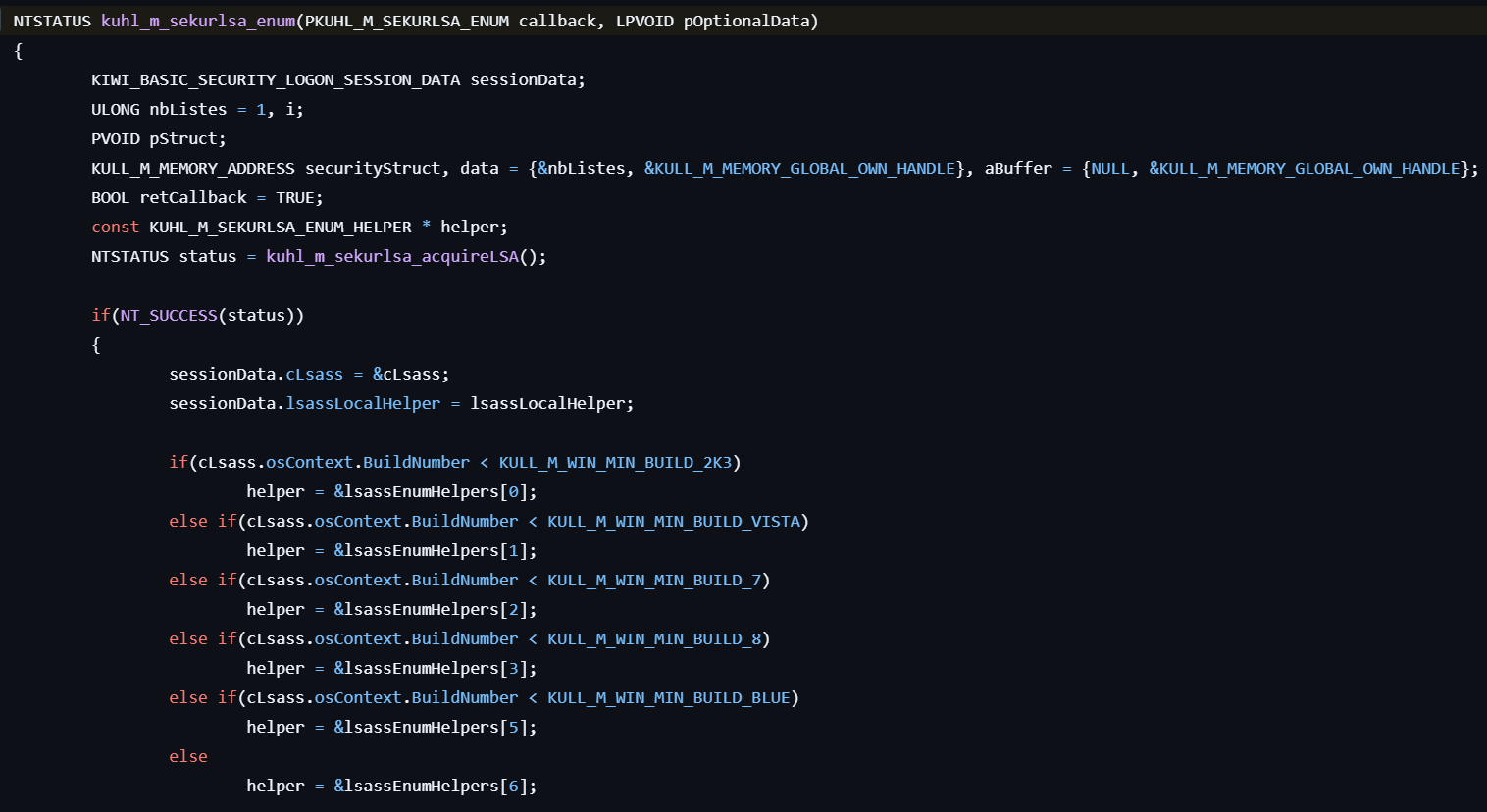The height and width of the screenshot is (812, 1487).
Task: Click the const keyword
Action: point(116,227)
